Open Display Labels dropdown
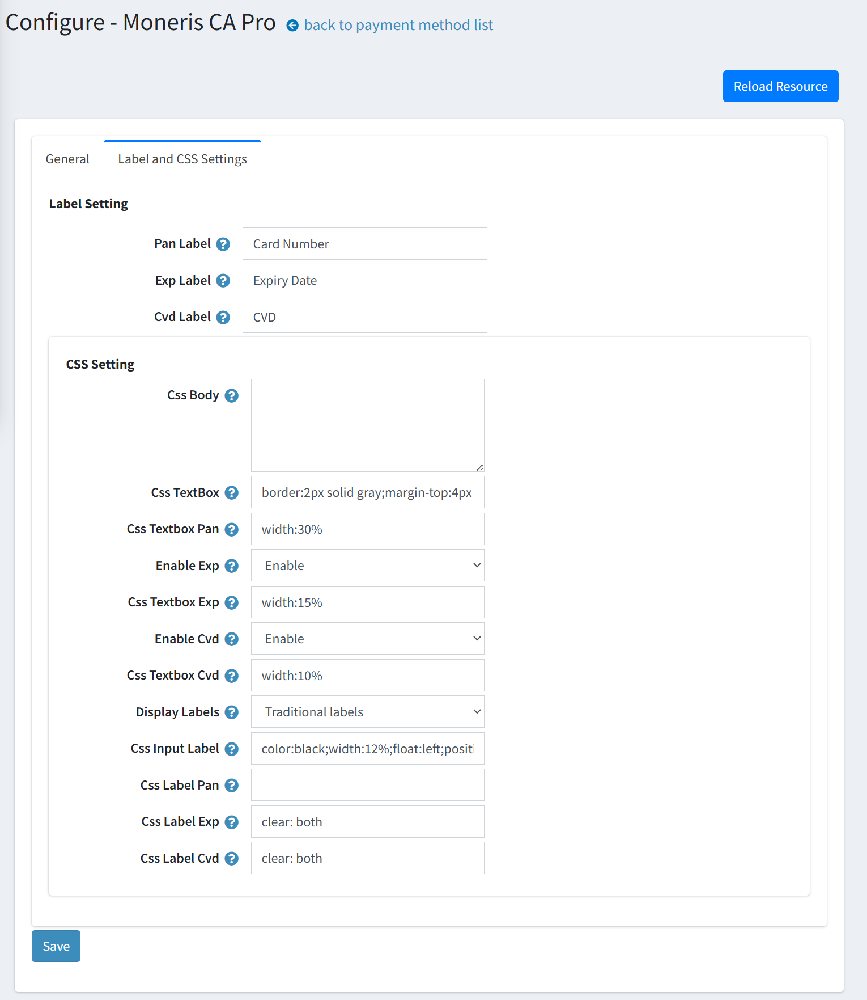Screen dimensions: 867x1000 367,712
